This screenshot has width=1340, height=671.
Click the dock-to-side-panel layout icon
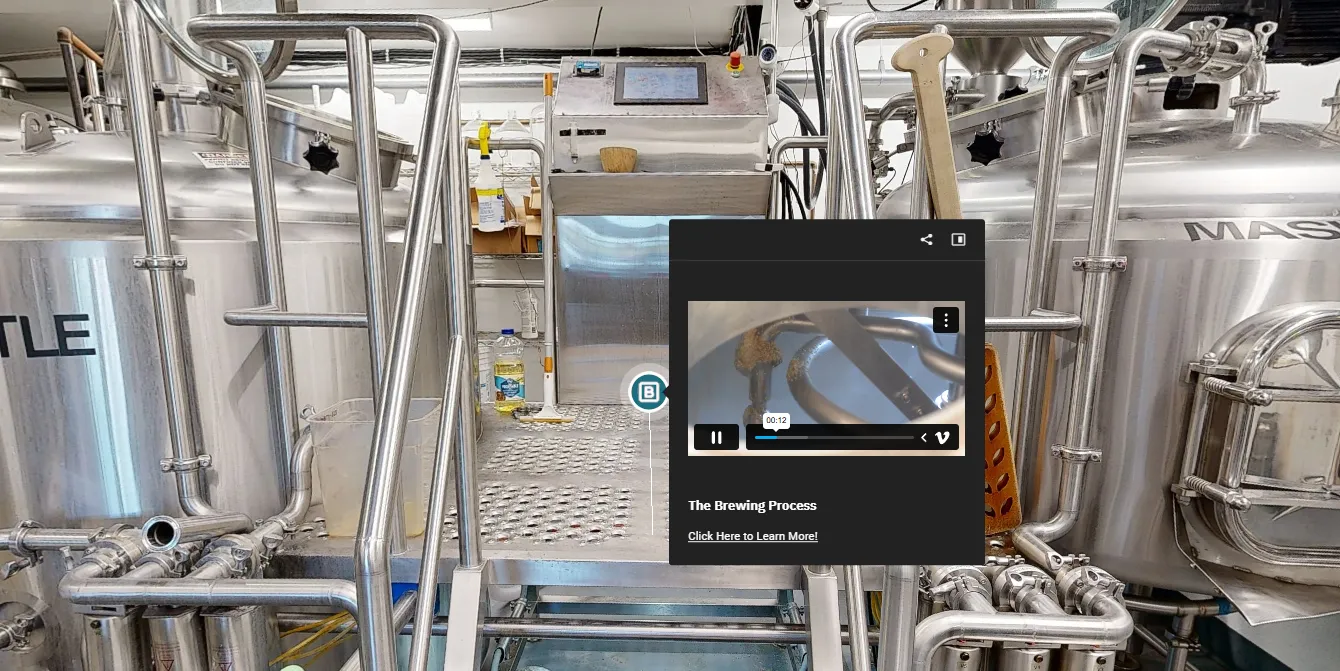click(958, 239)
